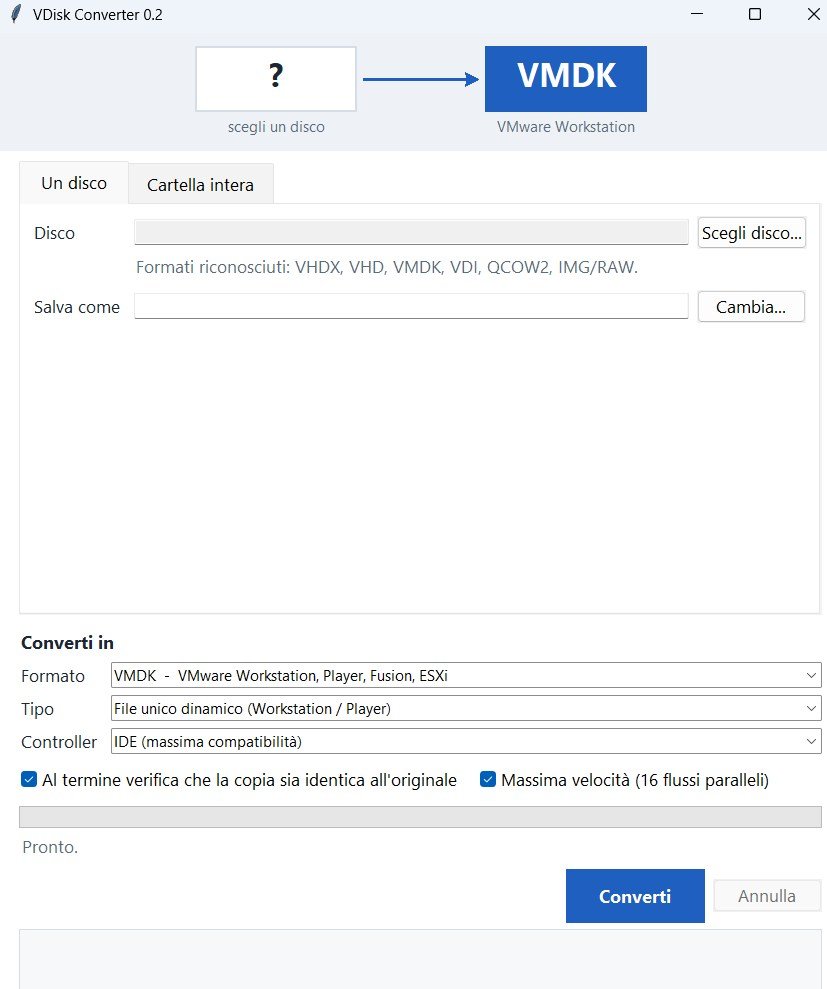Click the log output area at bottom
This screenshot has width=827, height=989.
click(420, 959)
